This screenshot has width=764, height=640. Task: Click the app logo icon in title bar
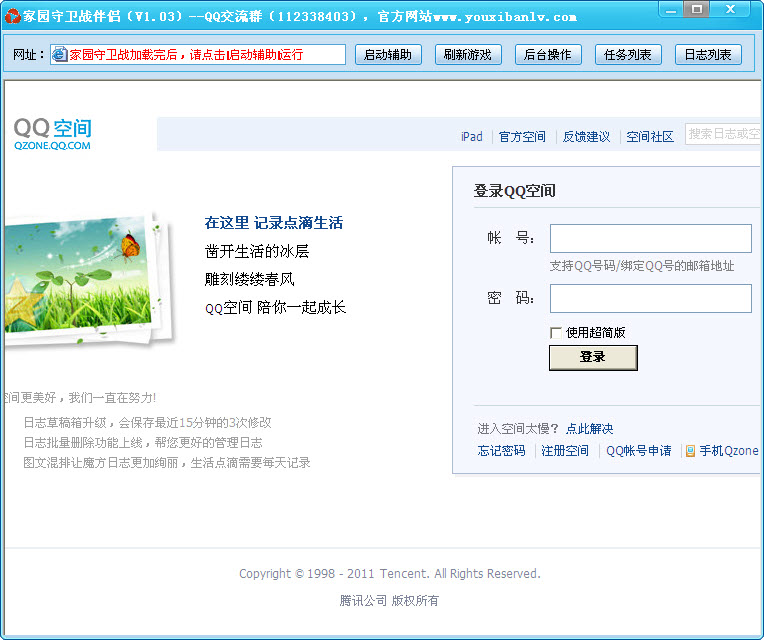tap(12, 16)
